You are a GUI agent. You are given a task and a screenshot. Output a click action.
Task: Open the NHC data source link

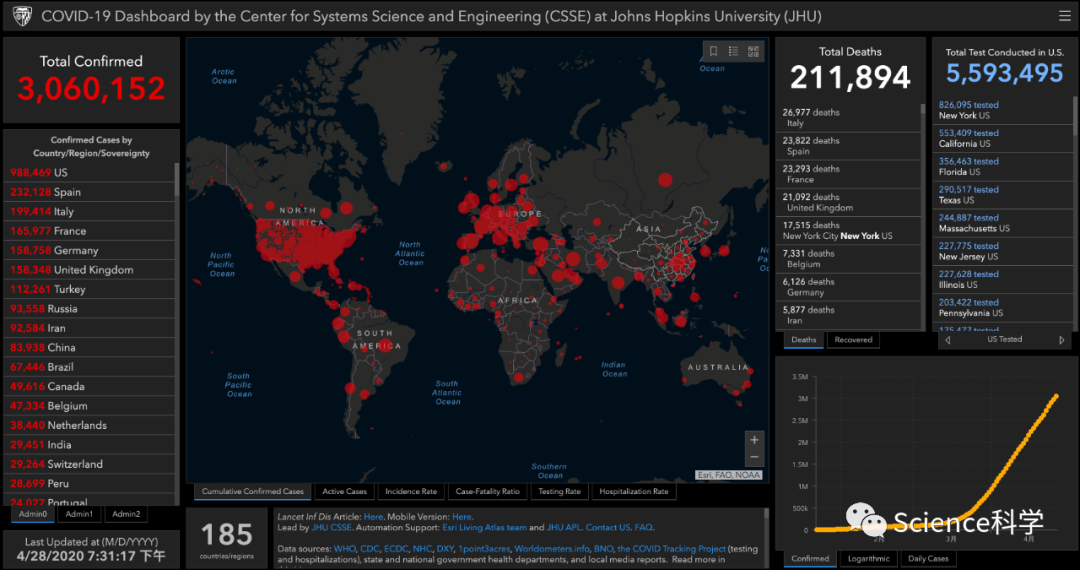(x=423, y=549)
